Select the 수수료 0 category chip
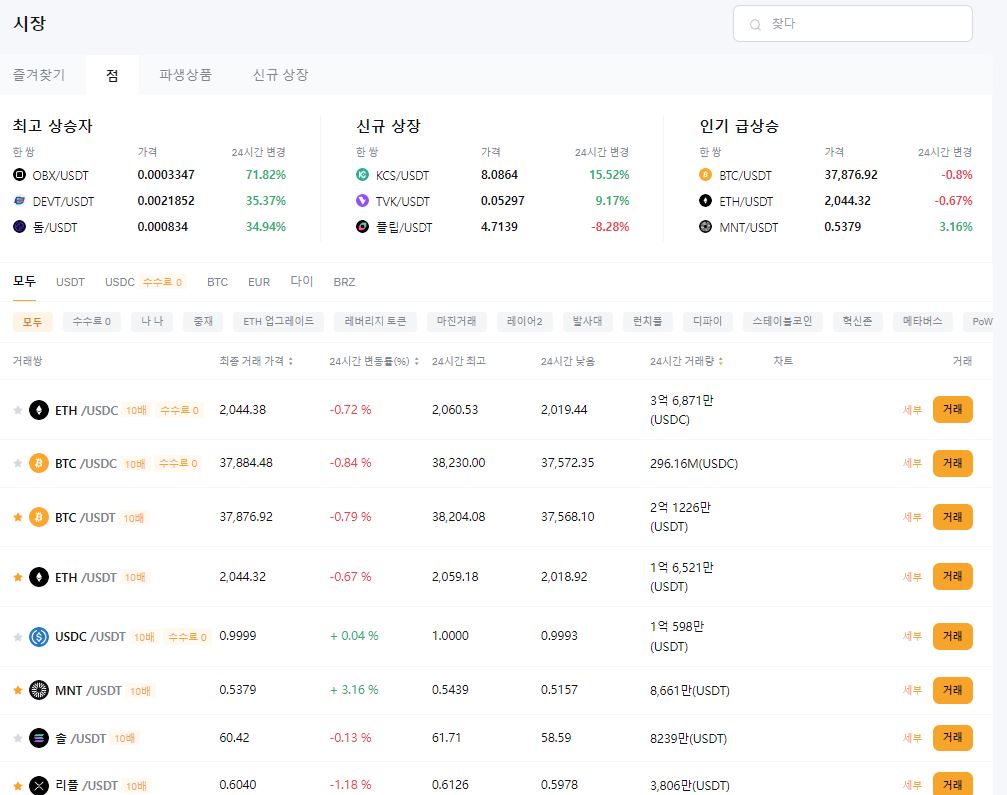 pos(92,321)
